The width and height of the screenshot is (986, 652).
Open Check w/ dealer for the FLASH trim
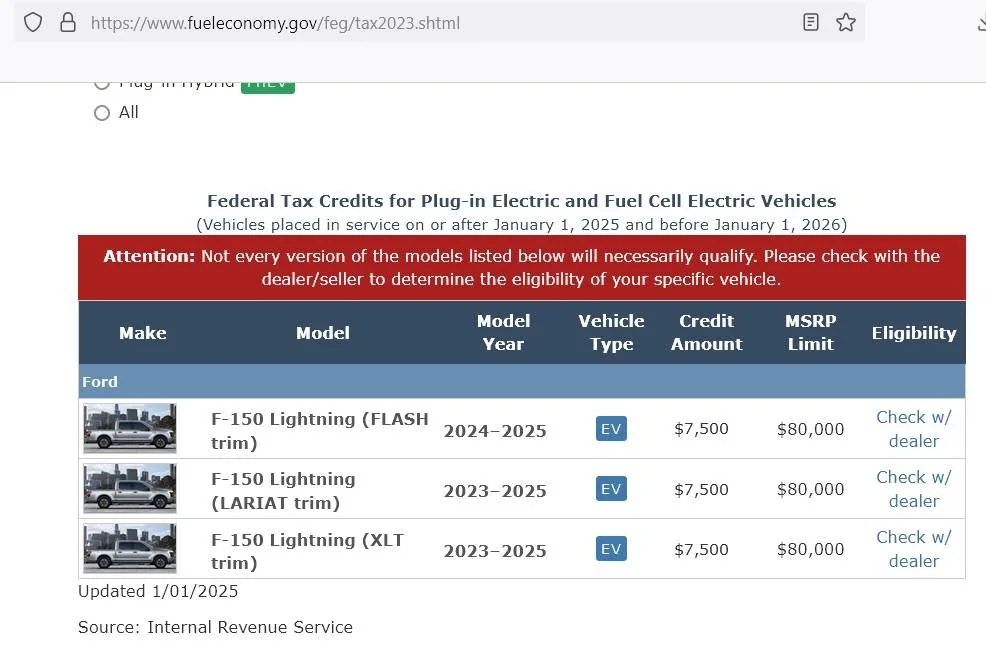(x=913, y=429)
